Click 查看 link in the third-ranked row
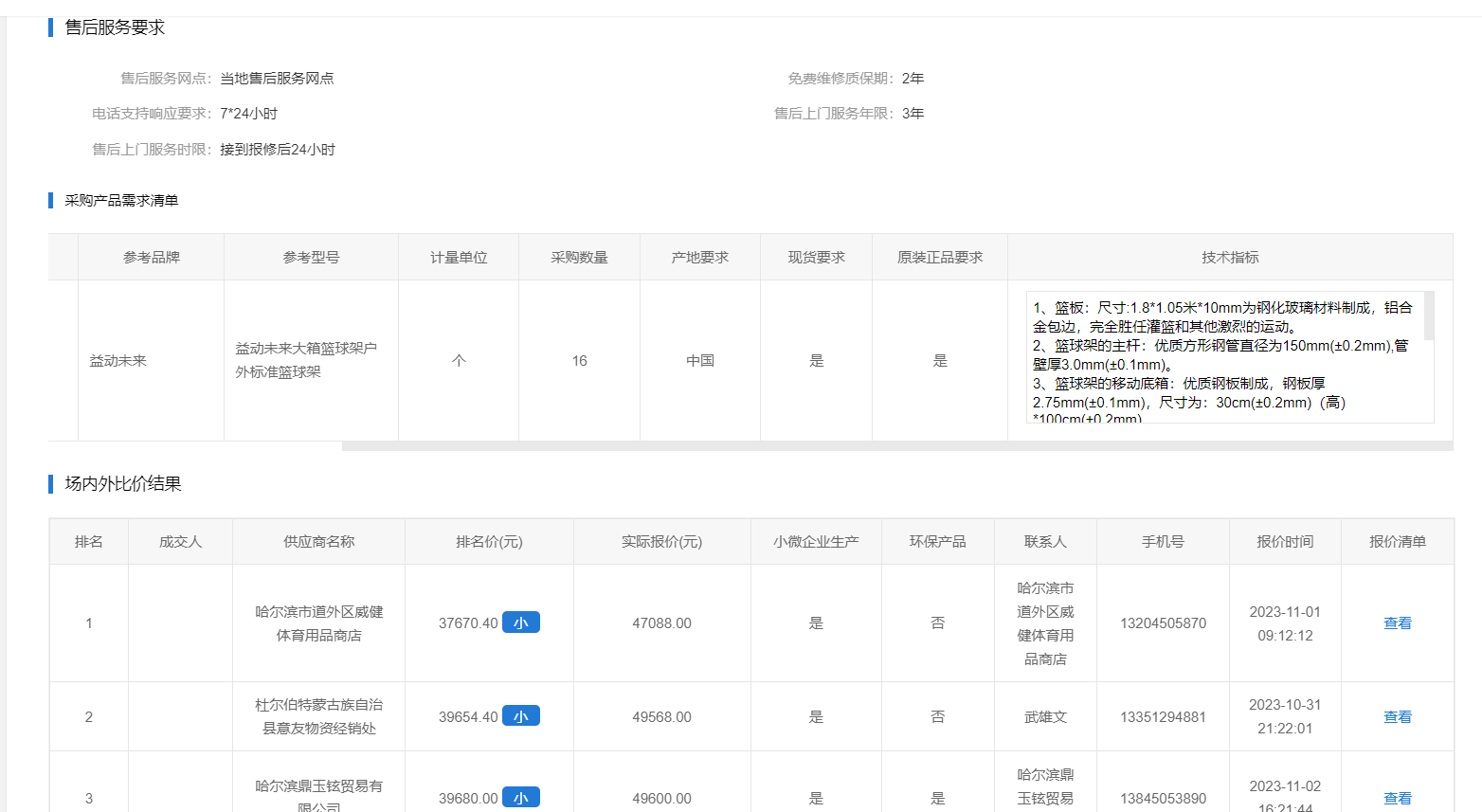This screenshot has height=812, width=1482. pos(1397,799)
